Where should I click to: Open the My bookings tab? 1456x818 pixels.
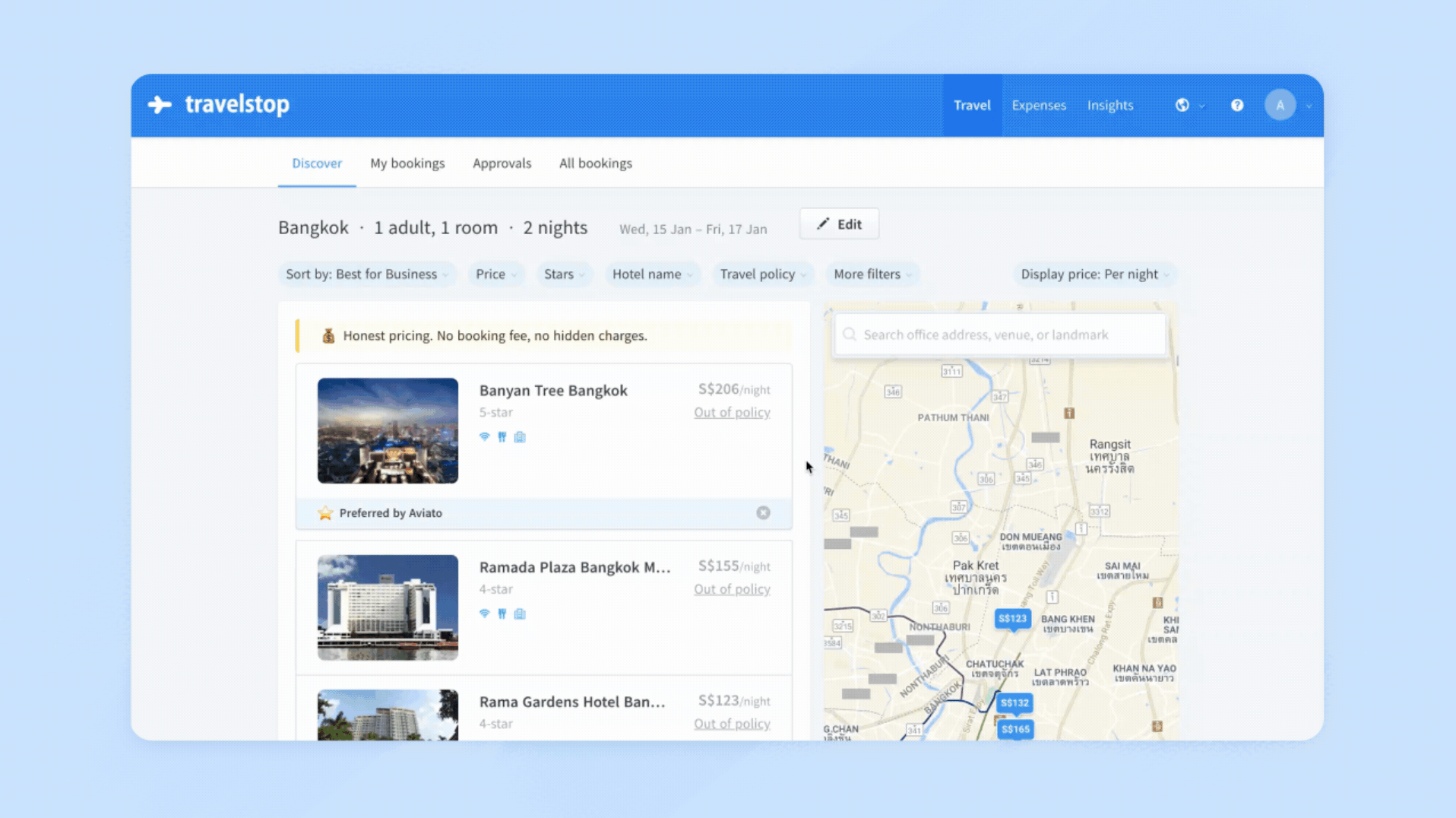coord(407,163)
